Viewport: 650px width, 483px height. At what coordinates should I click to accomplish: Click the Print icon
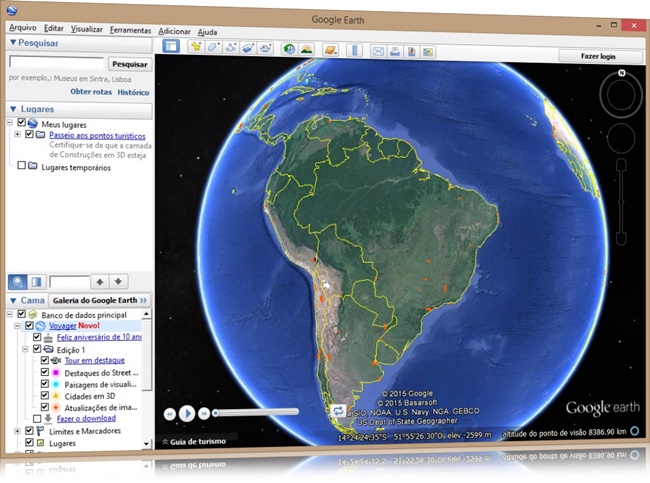pyautogui.click(x=395, y=51)
